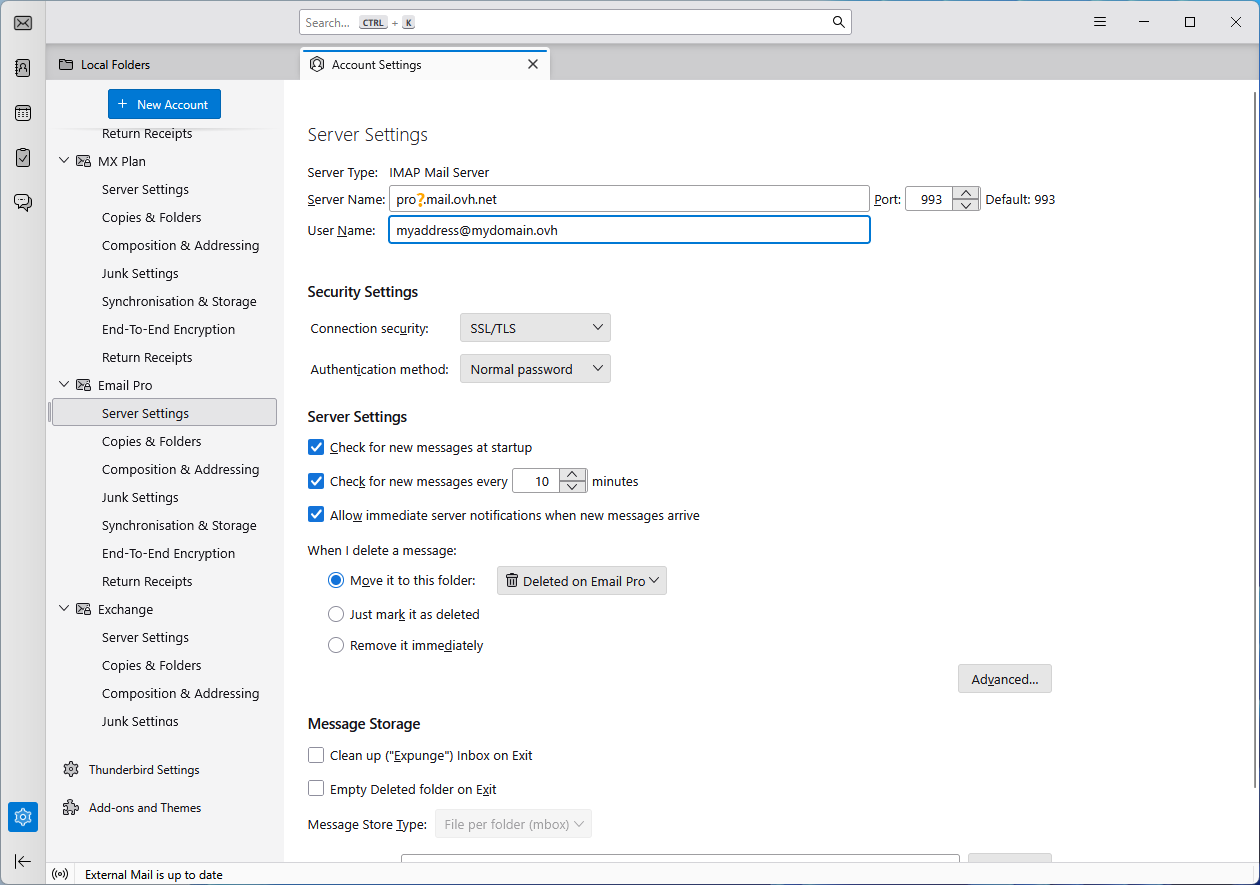Open the Authentication method dropdown
Viewport: 1260px width, 885px height.
[x=535, y=369]
